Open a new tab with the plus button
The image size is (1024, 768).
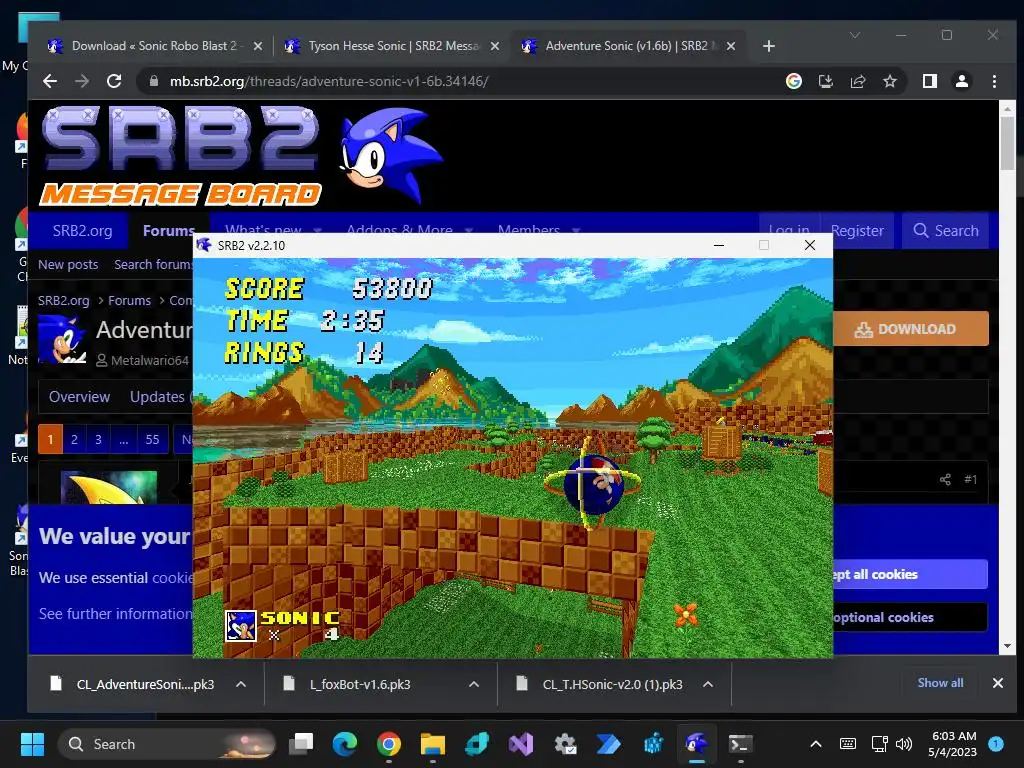coord(769,46)
